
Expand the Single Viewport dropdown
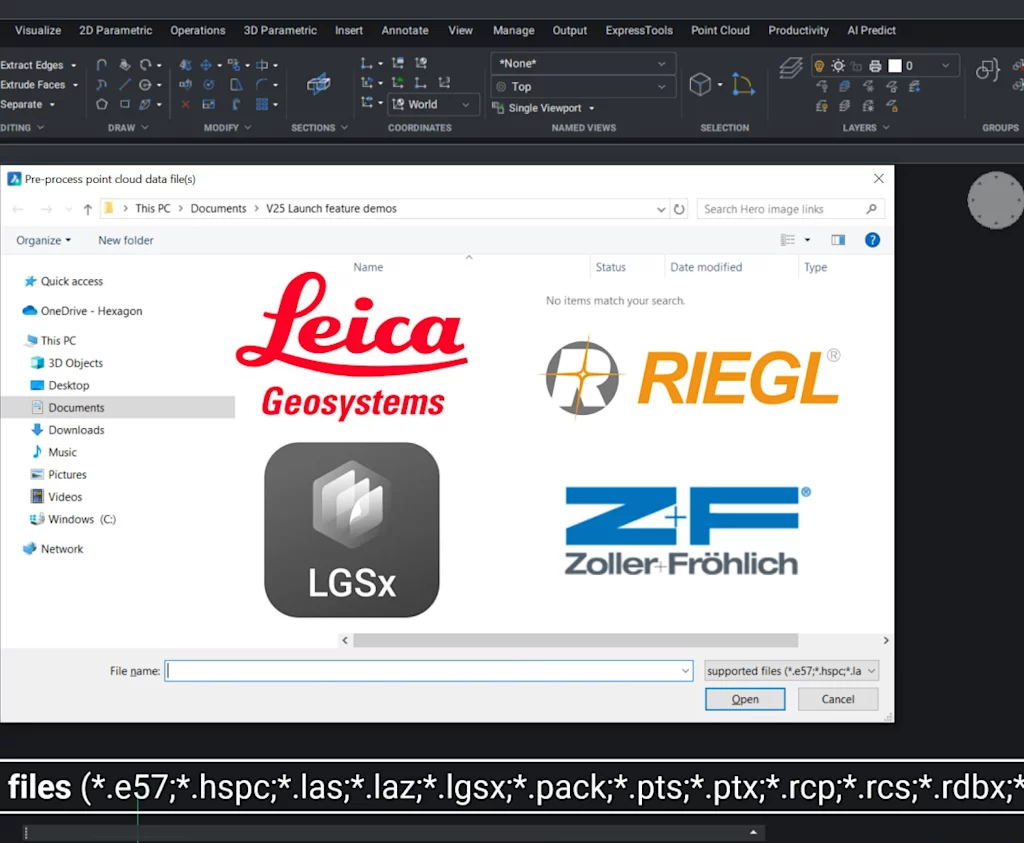click(592, 108)
